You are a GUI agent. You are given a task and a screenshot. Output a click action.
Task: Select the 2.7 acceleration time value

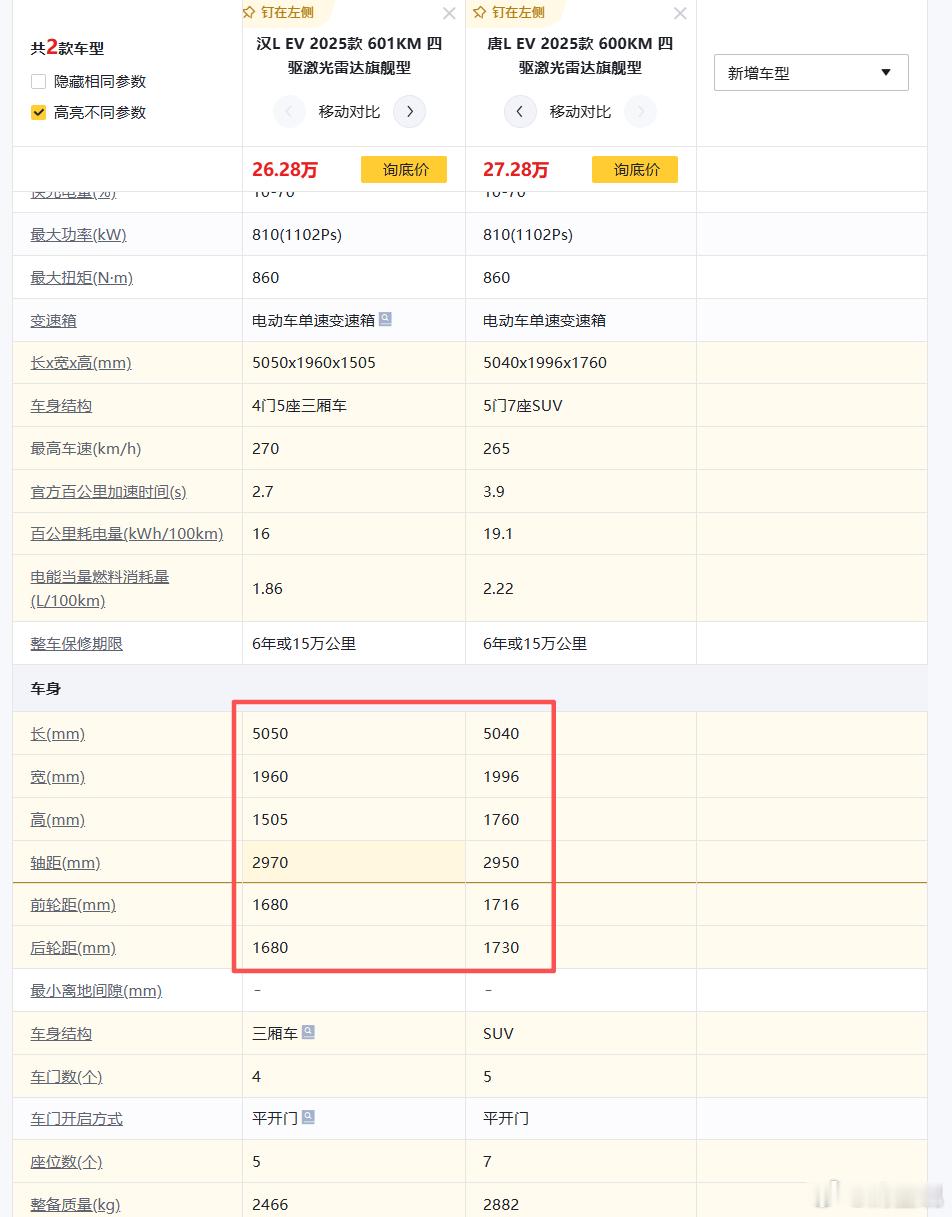pos(262,492)
